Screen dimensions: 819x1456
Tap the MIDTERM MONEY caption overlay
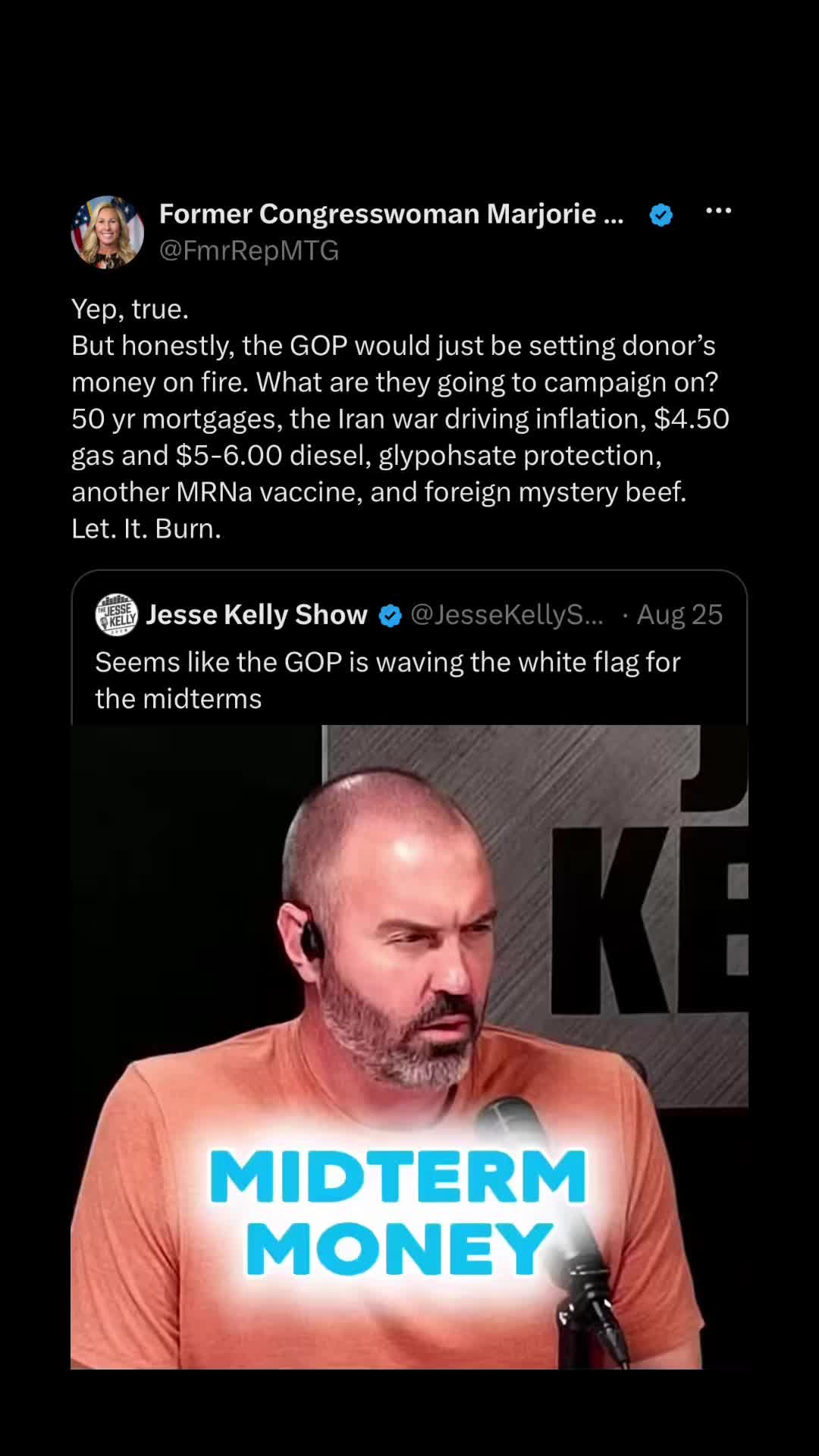[x=398, y=1212]
